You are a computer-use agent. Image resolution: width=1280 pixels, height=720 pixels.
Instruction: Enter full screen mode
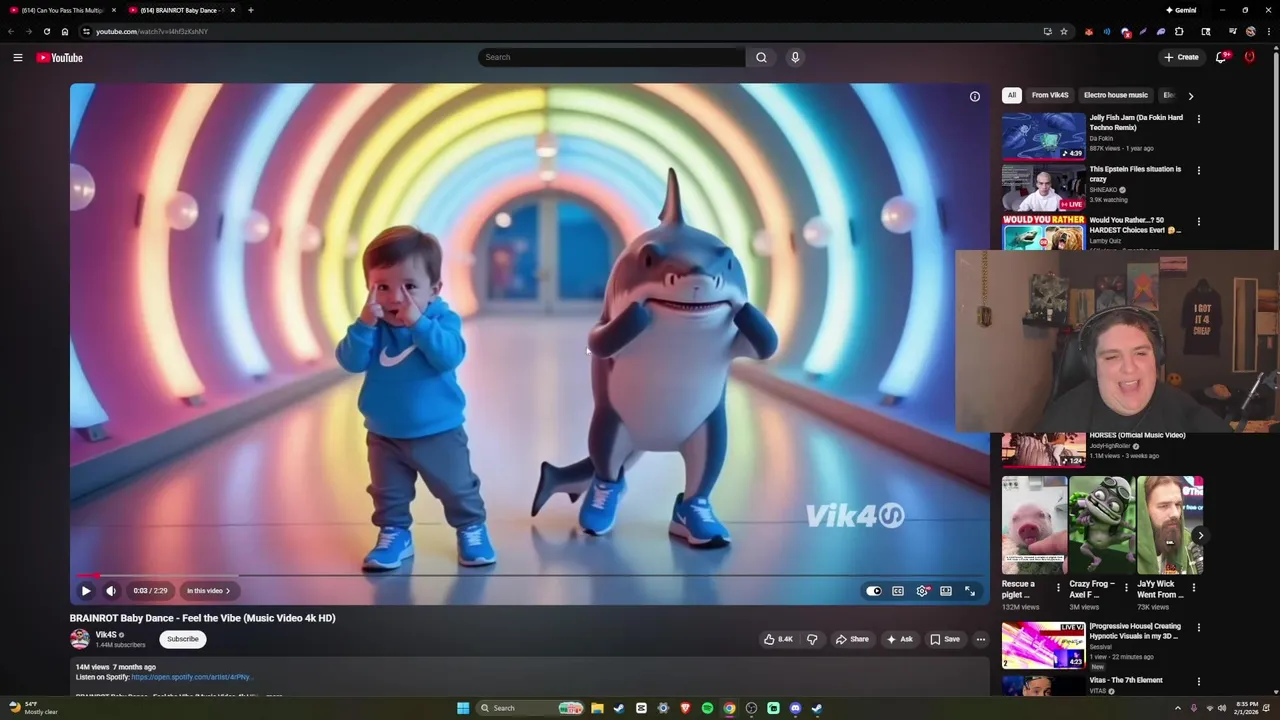click(x=970, y=591)
